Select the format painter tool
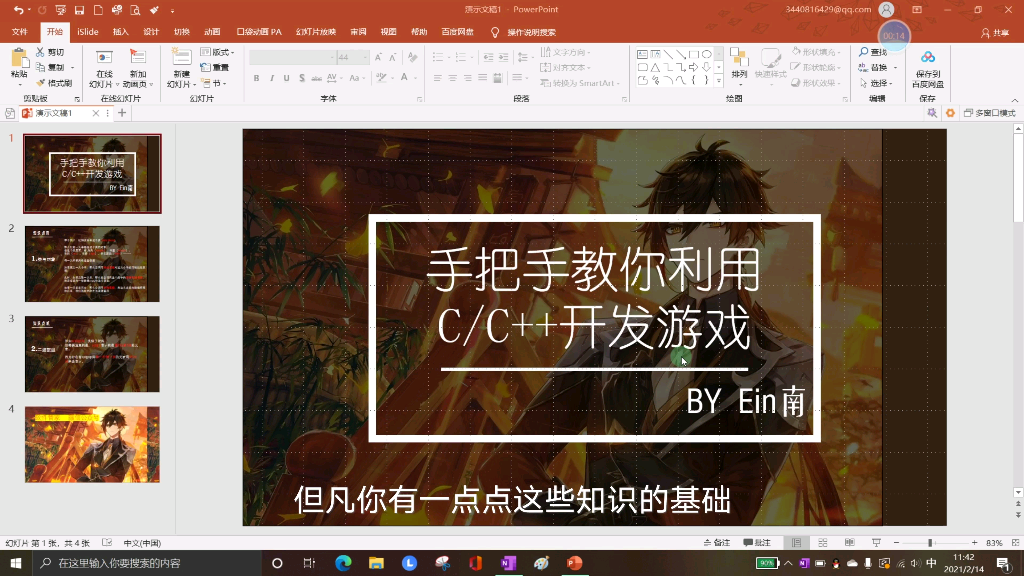 (x=40, y=81)
